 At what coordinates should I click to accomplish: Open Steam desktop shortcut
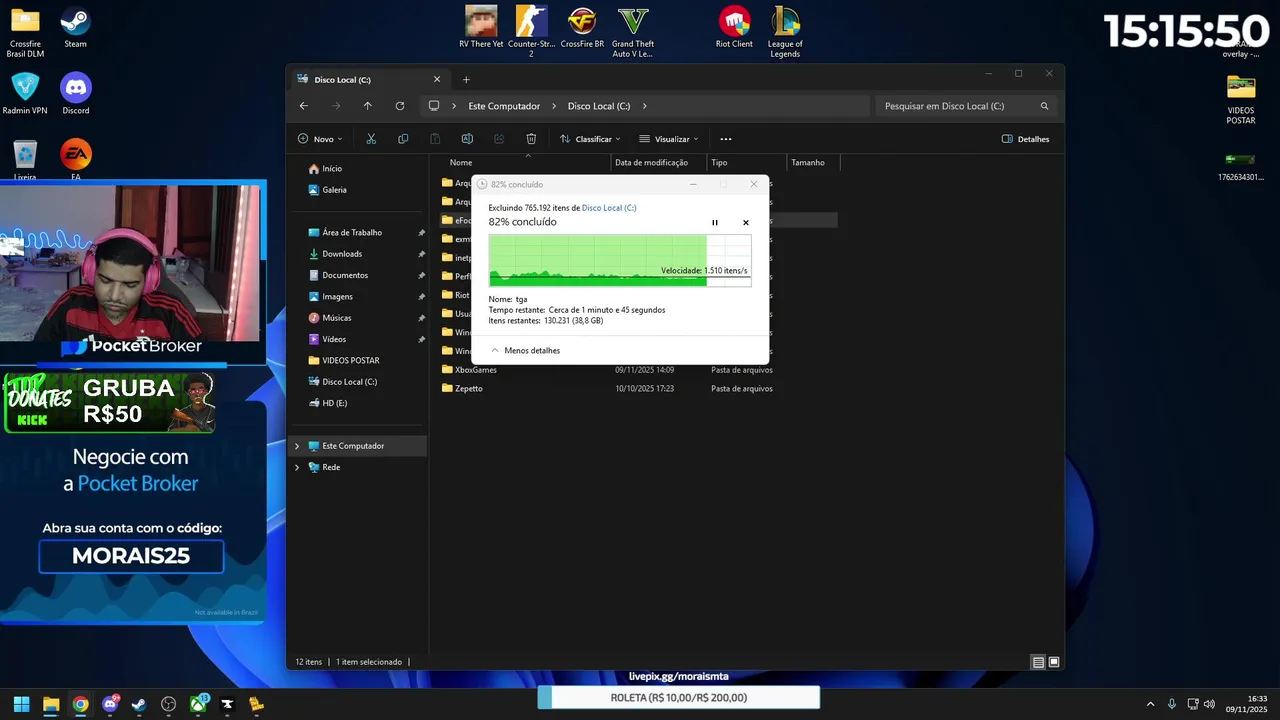[75, 28]
